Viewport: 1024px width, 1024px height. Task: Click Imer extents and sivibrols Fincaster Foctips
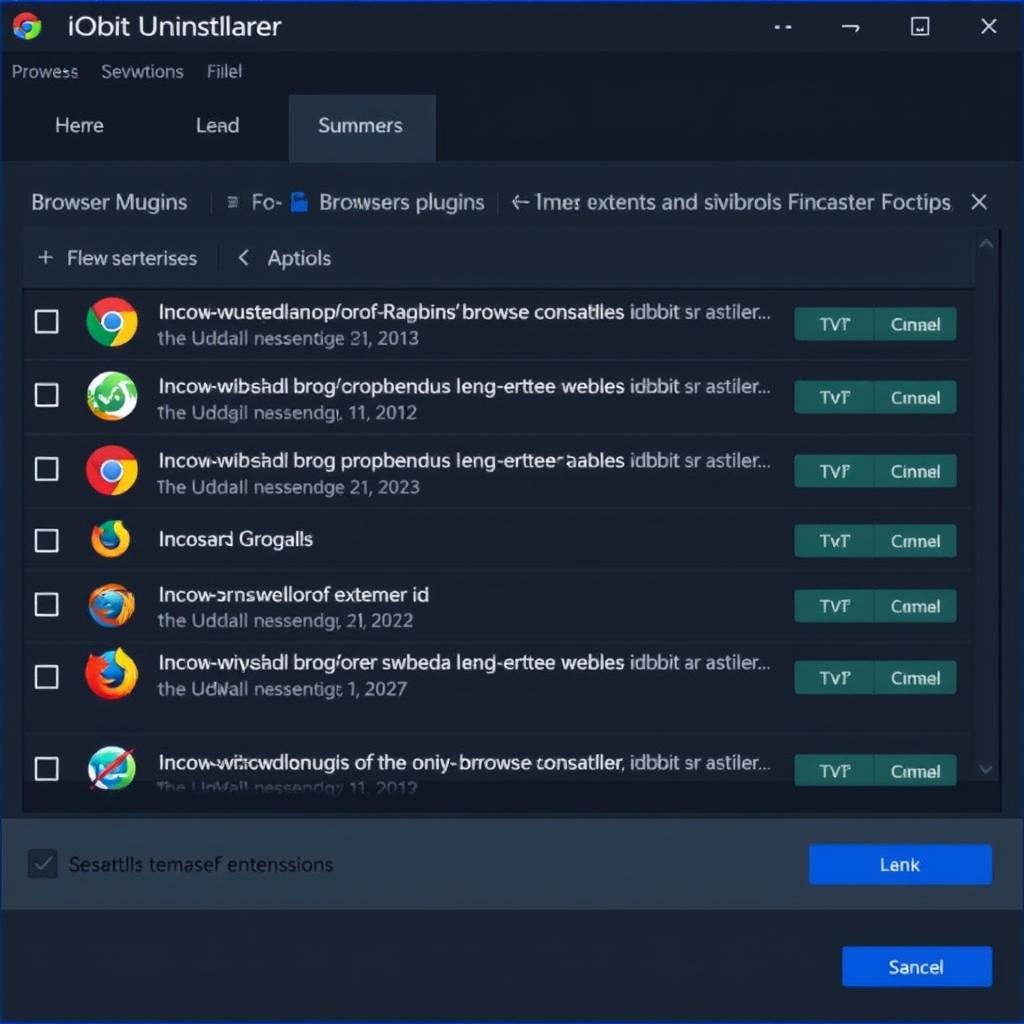[x=743, y=202]
